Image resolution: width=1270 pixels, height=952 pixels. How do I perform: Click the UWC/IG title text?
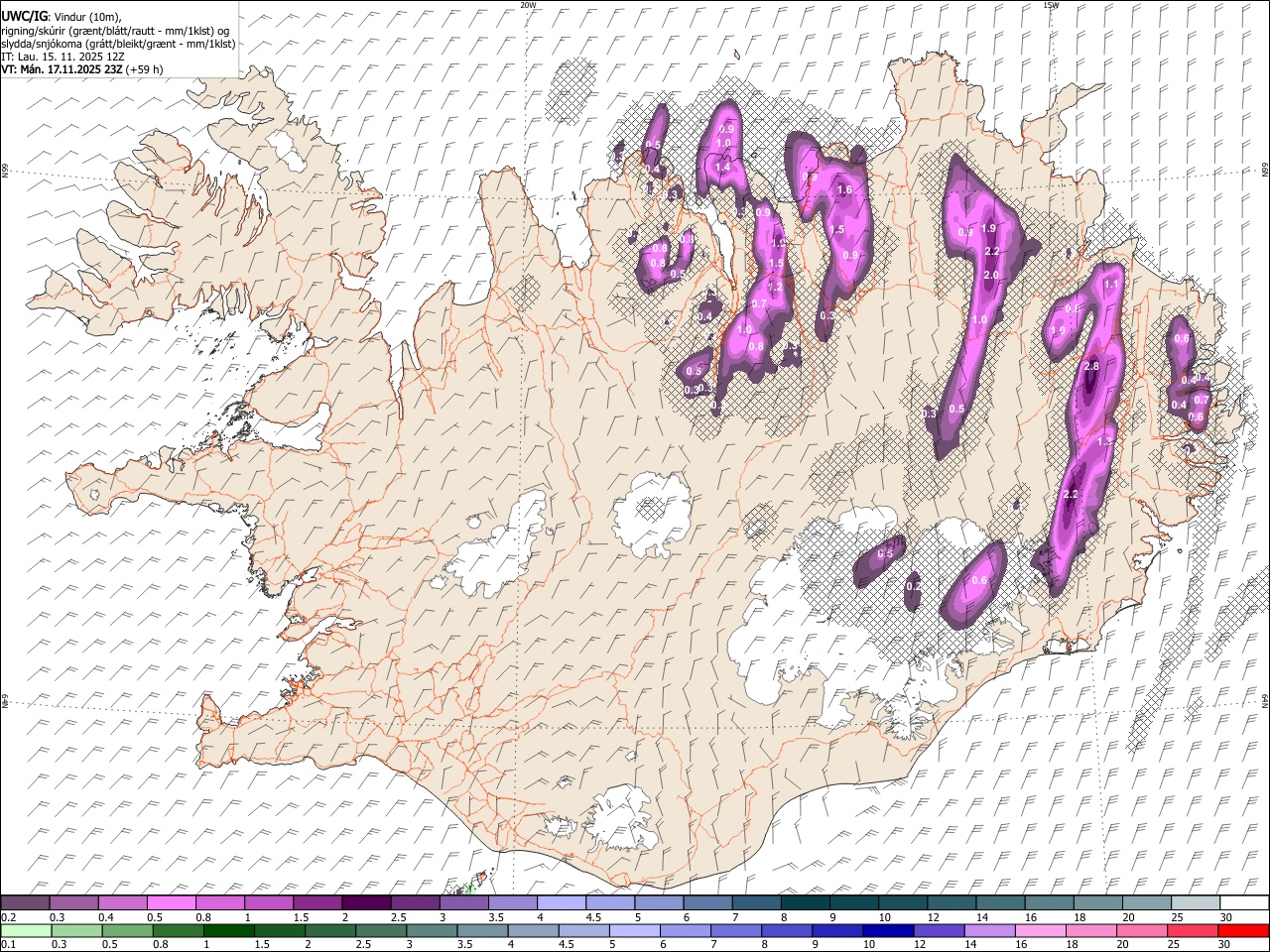coord(24,17)
